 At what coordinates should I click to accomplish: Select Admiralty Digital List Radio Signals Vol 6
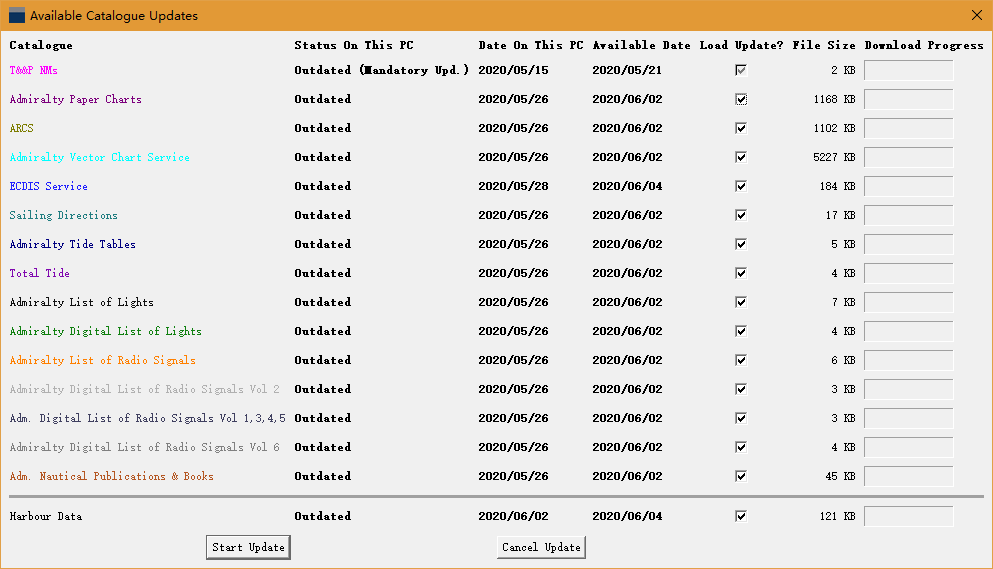click(x=144, y=447)
